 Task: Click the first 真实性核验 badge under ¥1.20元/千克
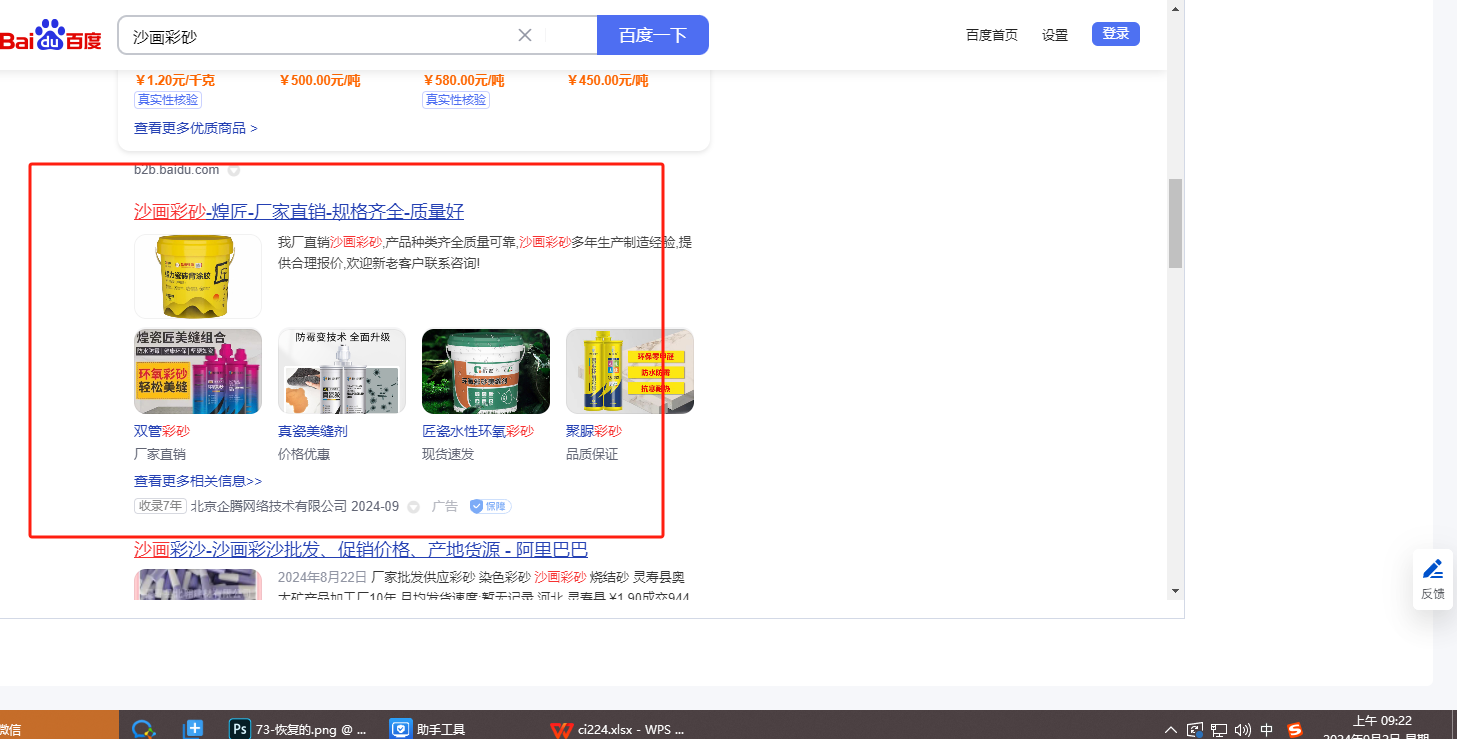(x=168, y=100)
